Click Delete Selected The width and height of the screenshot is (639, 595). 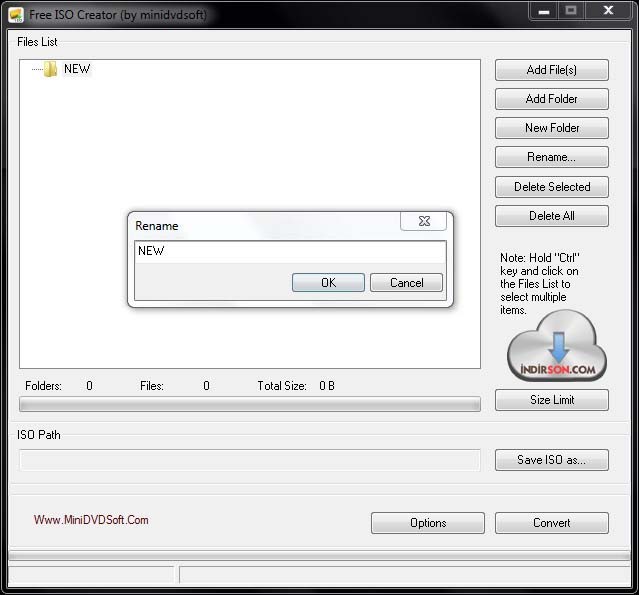point(552,187)
